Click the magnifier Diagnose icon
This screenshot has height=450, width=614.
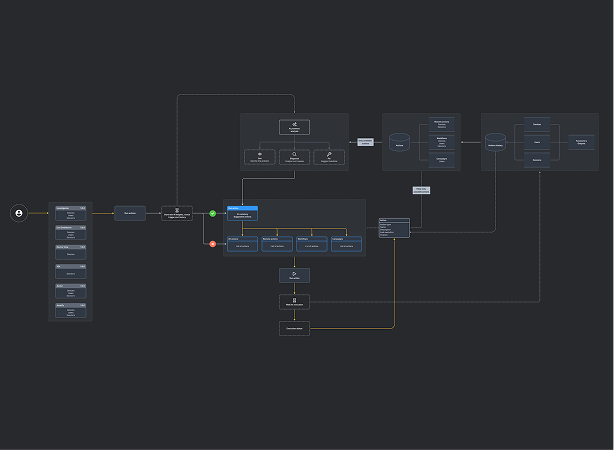click(x=295, y=154)
